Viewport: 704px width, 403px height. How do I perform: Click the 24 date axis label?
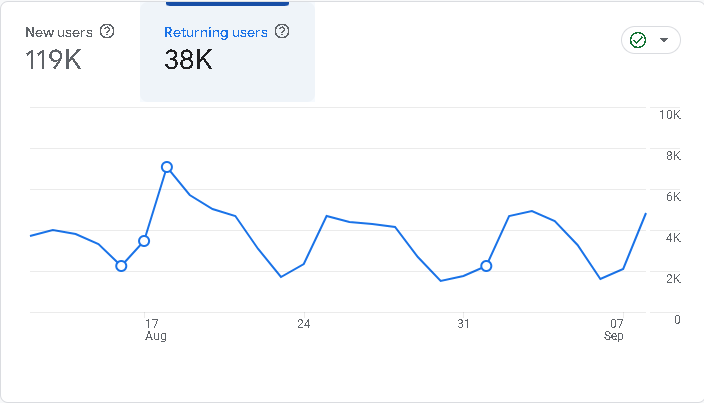[303, 324]
